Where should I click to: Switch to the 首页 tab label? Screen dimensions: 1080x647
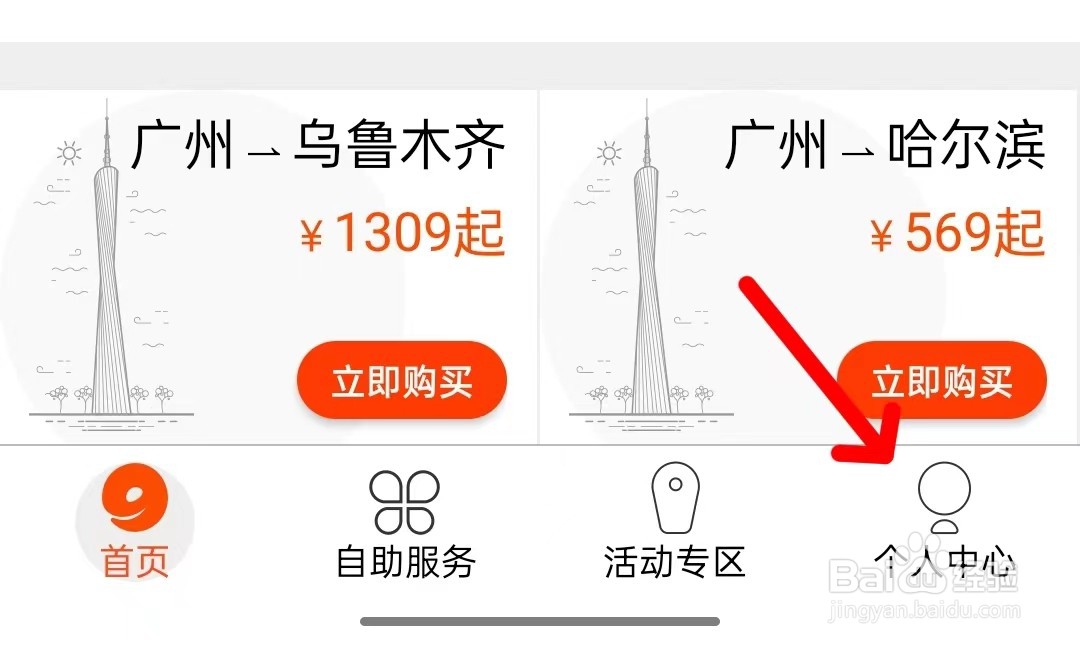coord(135,561)
